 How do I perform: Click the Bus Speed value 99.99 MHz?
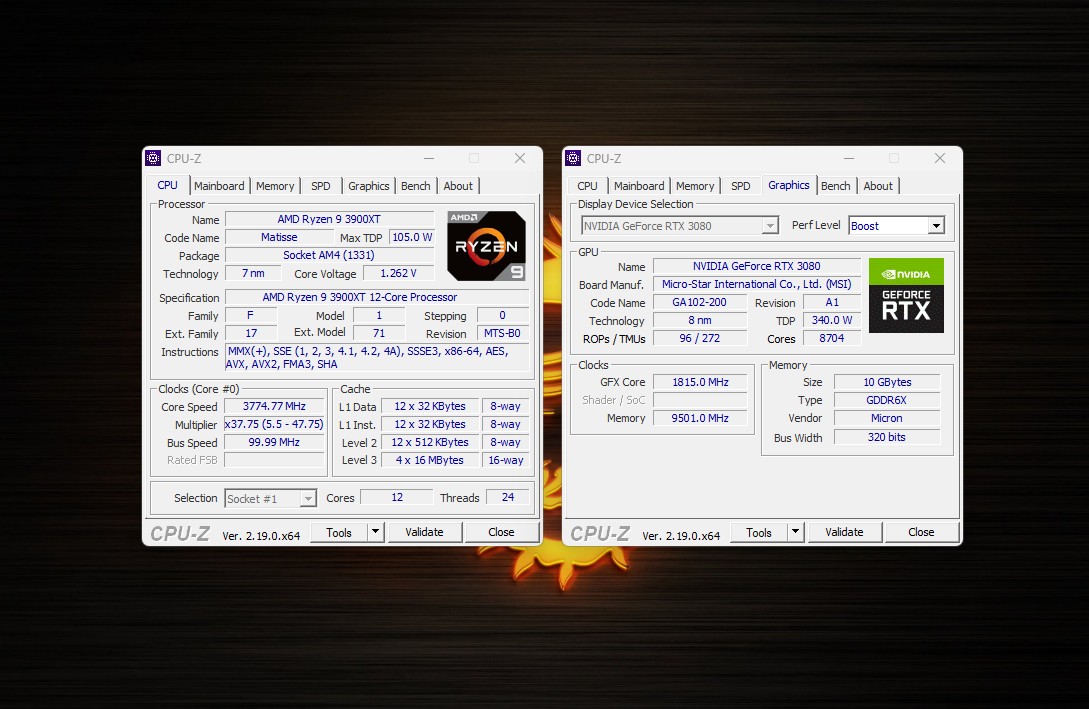coord(274,442)
